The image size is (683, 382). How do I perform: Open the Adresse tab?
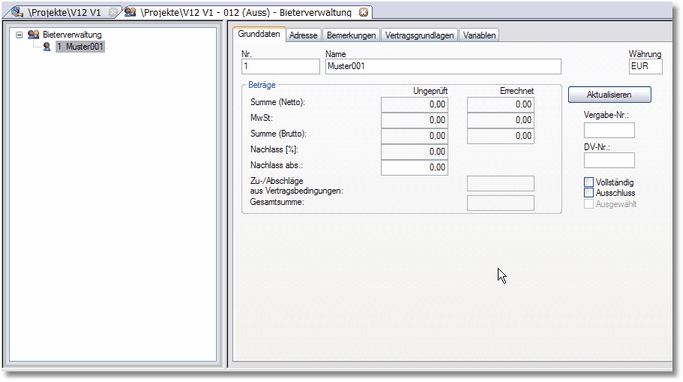(303, 35)
